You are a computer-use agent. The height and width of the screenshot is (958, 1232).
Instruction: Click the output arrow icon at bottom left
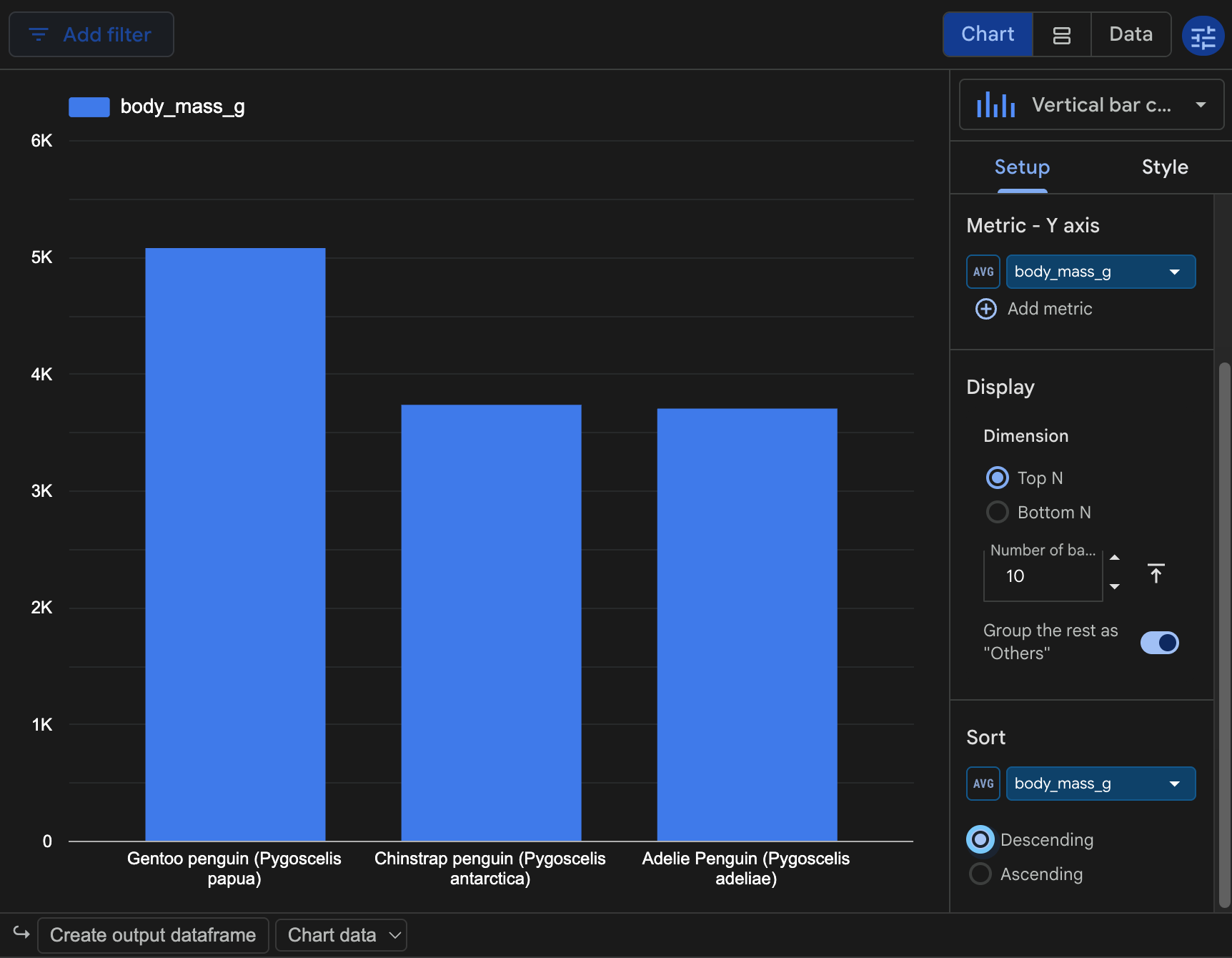tap(21, 933)
